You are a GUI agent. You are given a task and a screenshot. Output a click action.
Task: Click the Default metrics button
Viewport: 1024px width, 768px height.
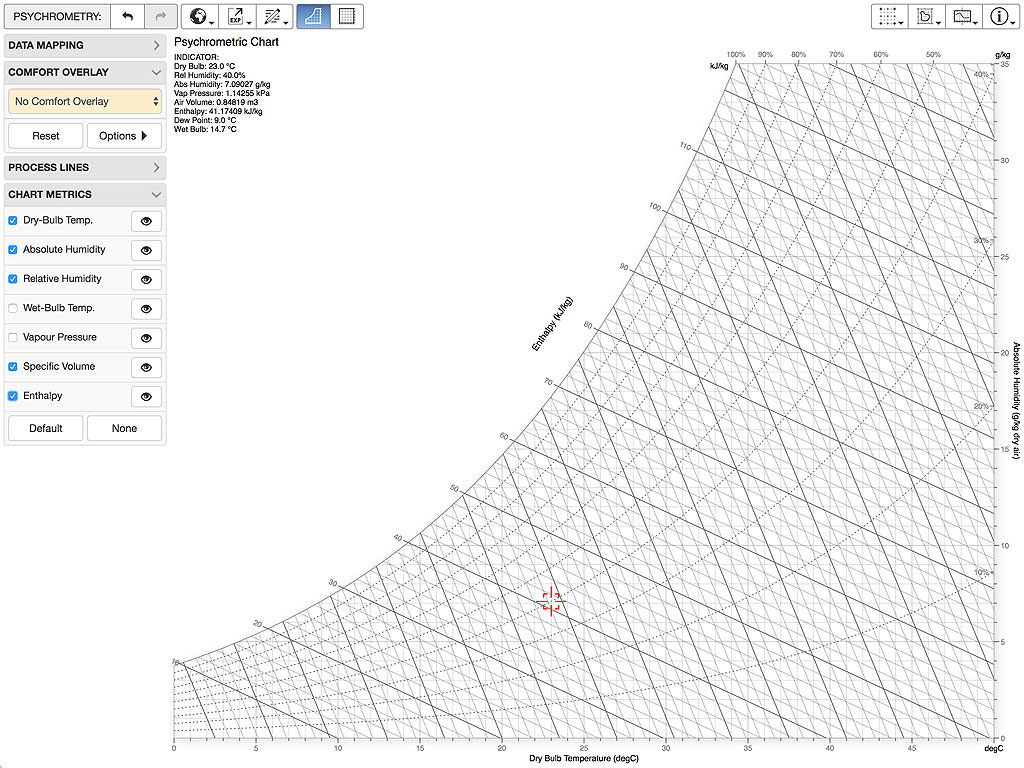pyautogui.click(x=44, y=428)
